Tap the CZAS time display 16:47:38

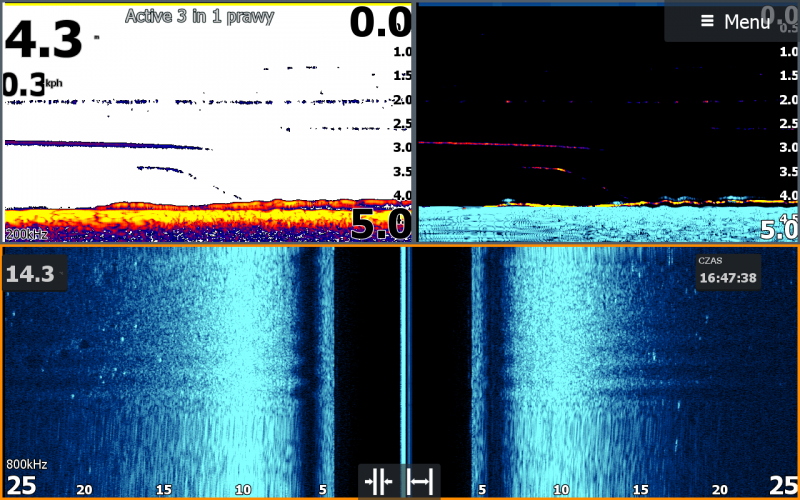click(728, 273)
